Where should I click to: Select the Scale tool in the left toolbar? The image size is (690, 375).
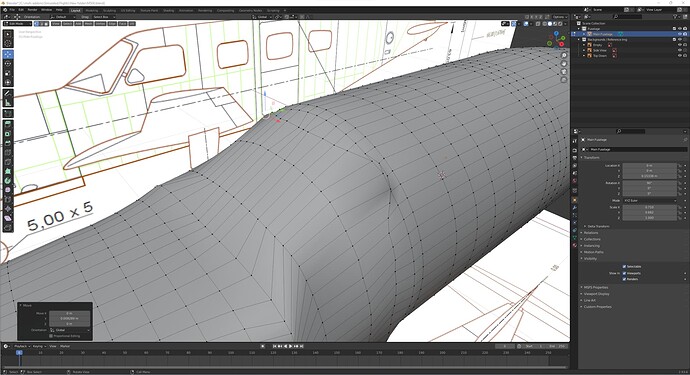(x=8, y=73)
